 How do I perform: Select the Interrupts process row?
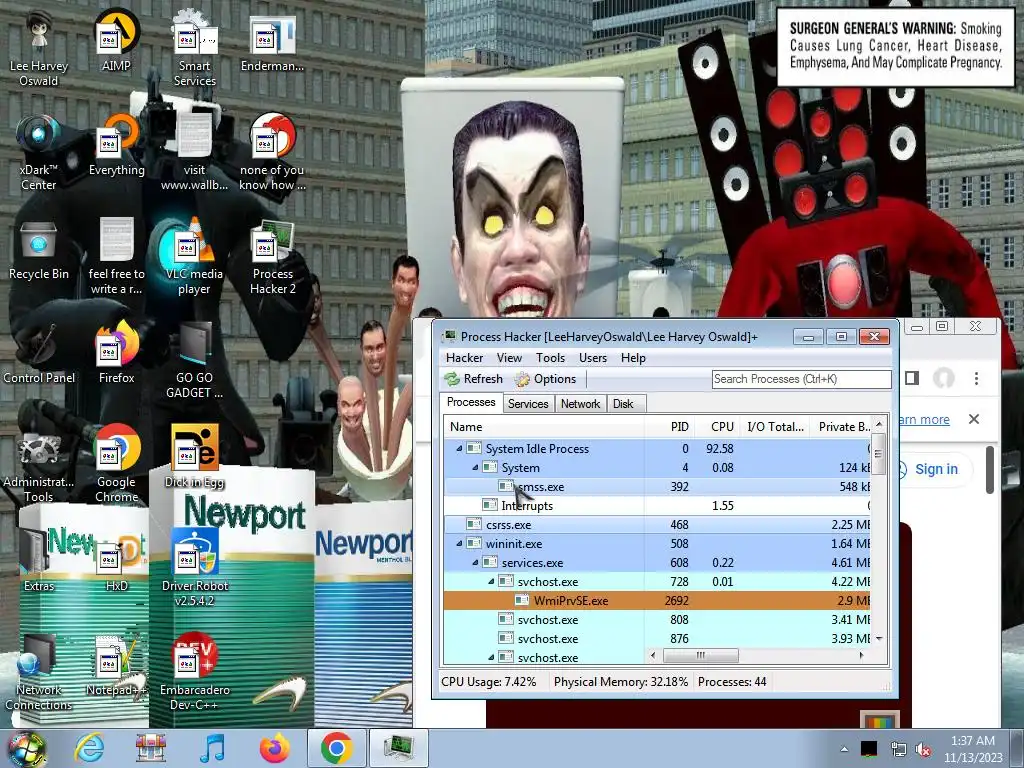pyautogui.click(x=656, y=505)
